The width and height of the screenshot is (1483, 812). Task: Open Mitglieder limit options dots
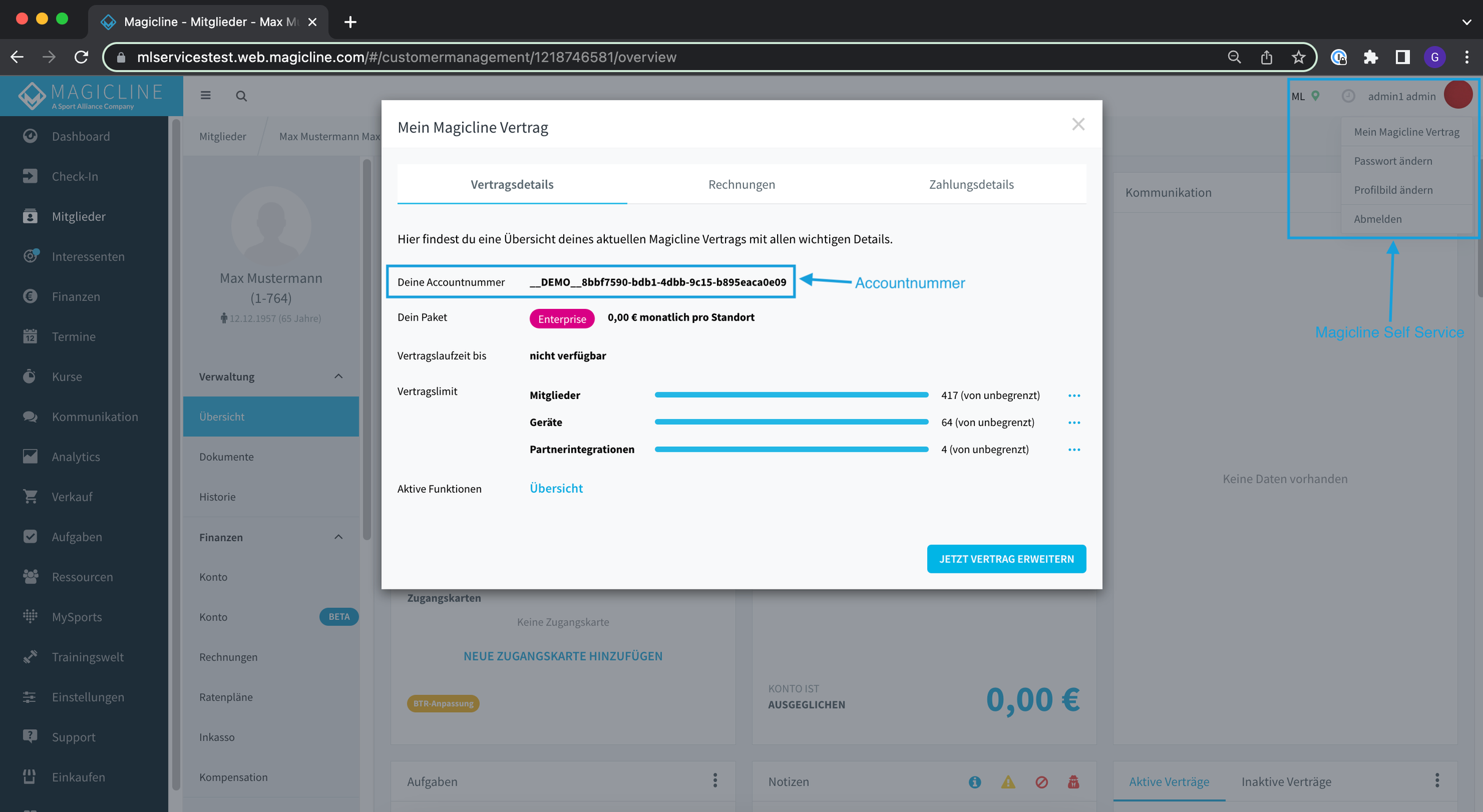click(1074, 395)
